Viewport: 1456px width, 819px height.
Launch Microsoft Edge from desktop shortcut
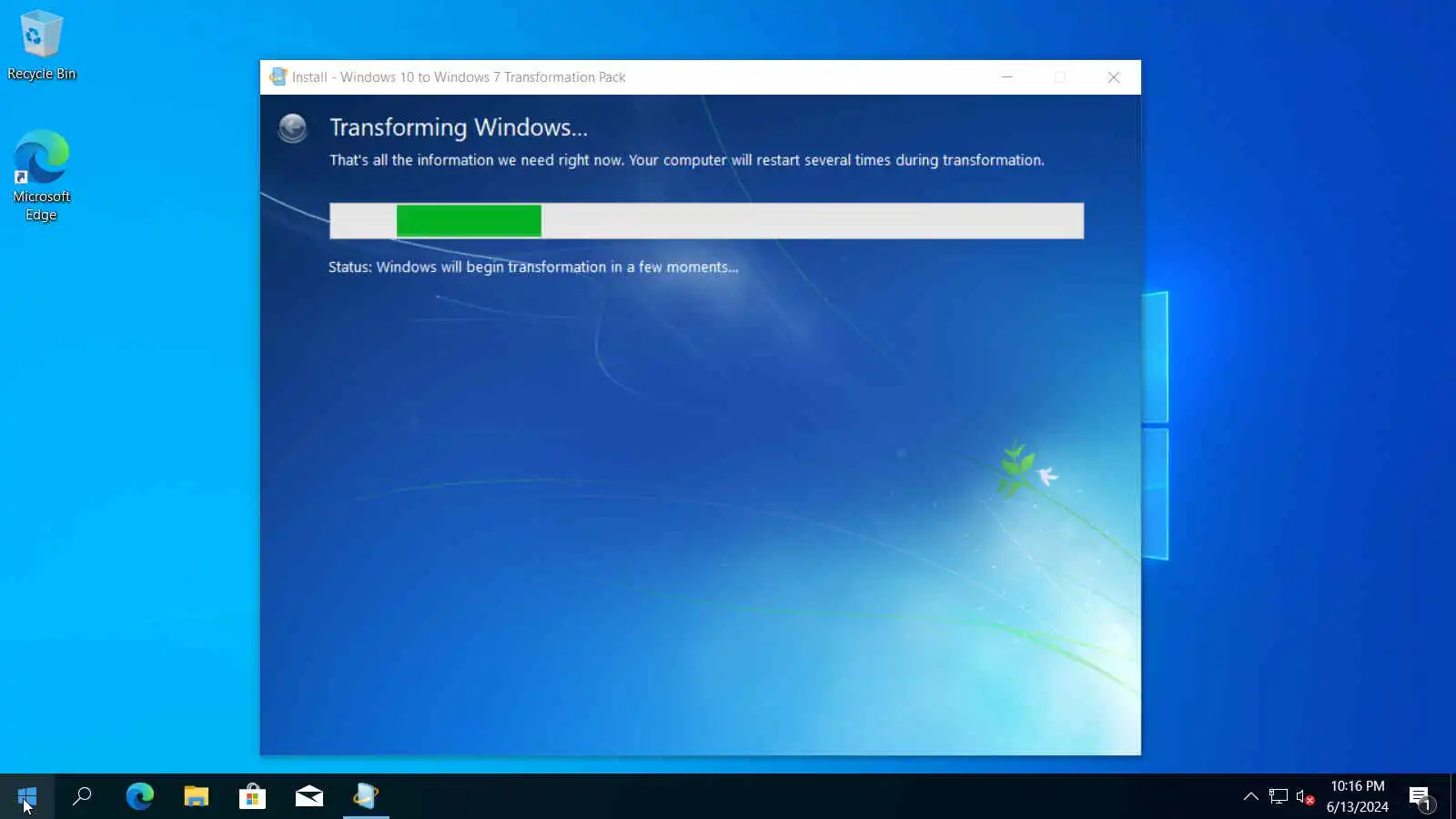click(x=41, y=176)
